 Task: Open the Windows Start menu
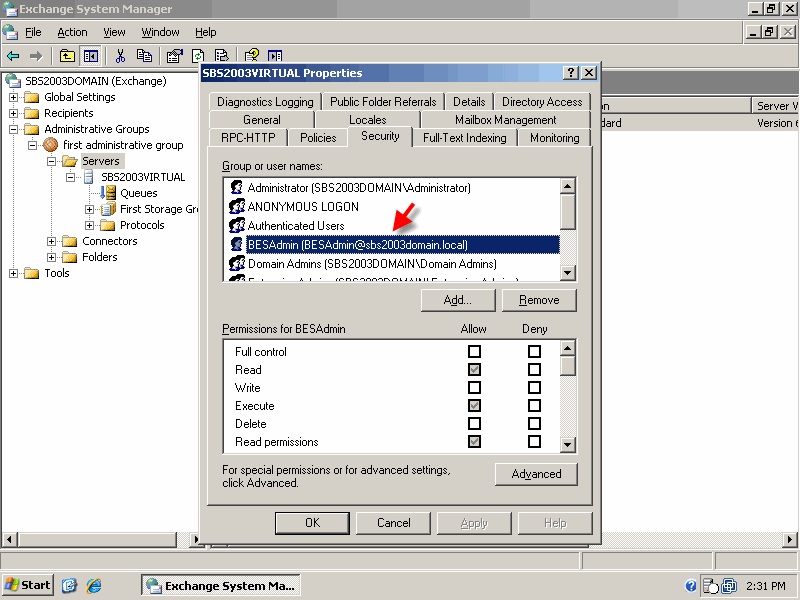(28, 585)
